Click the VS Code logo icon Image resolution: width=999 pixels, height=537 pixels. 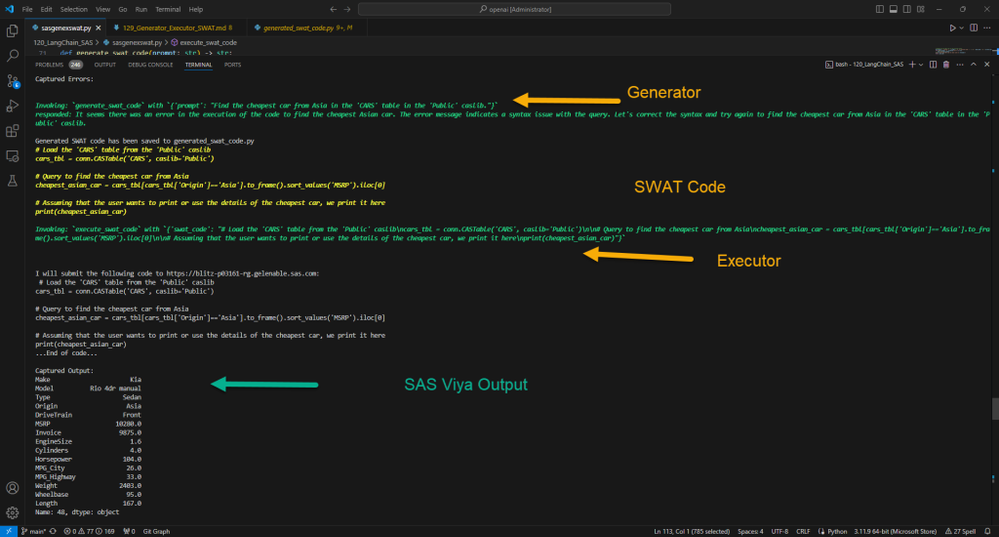(9, 9)
